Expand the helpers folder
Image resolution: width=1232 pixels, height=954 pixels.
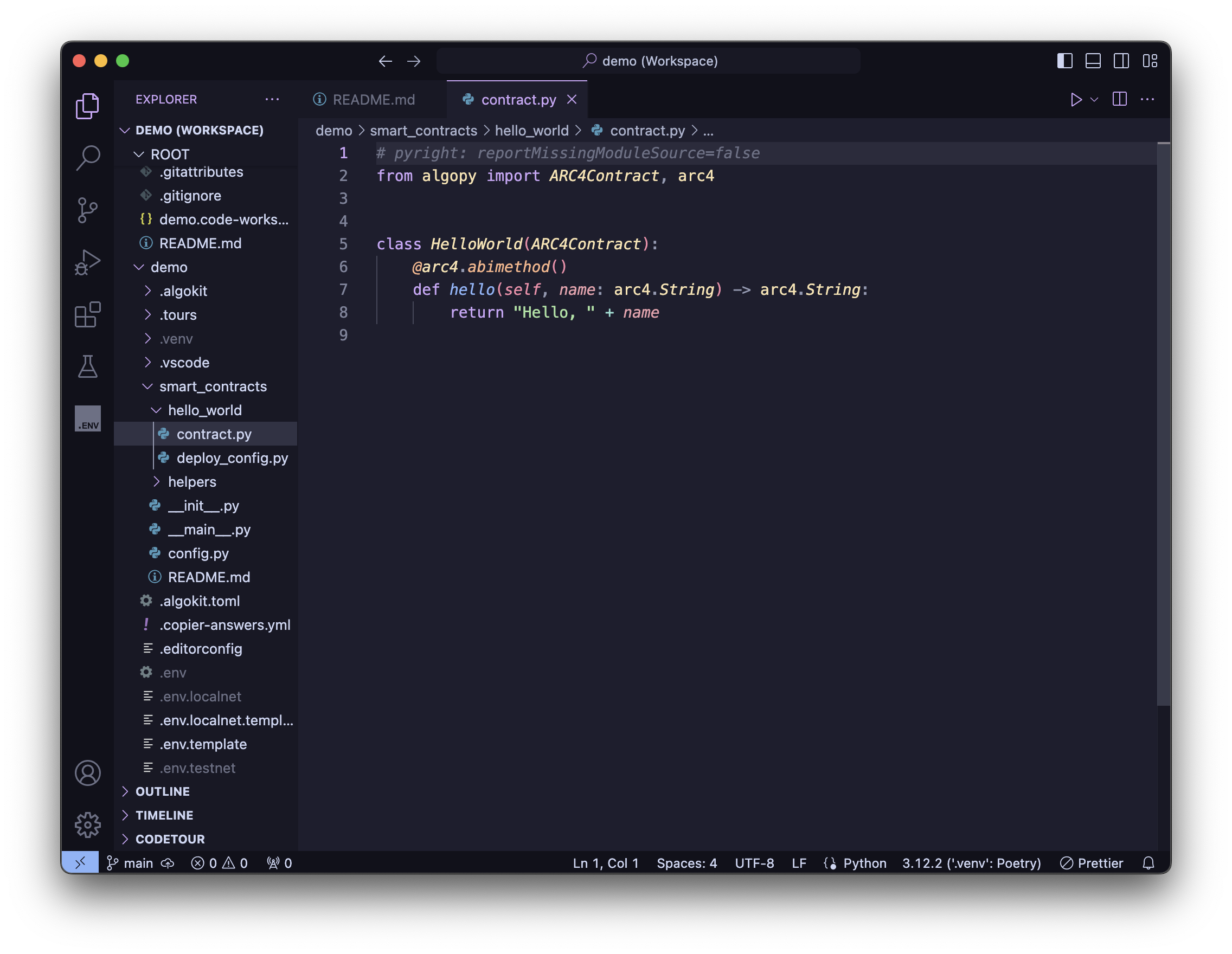(192, 481)
